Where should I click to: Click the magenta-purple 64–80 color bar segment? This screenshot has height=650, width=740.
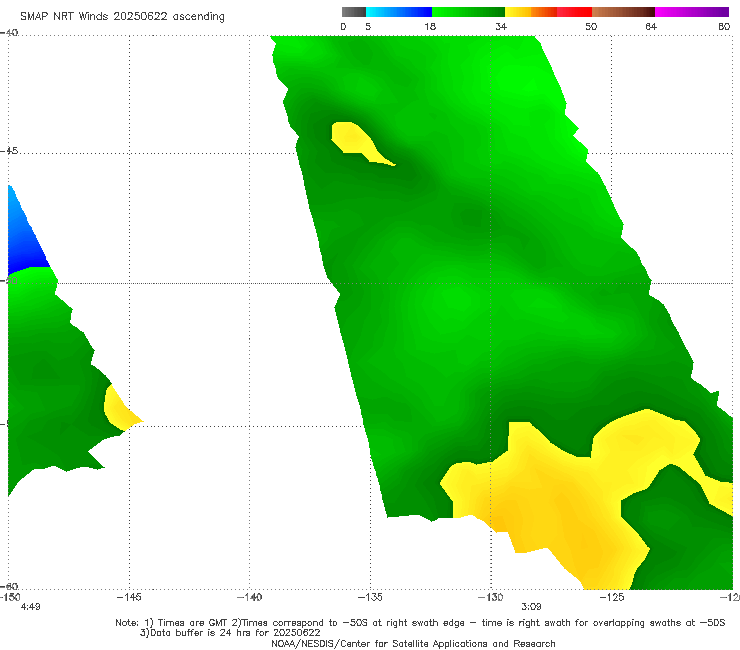click(692, 12)
